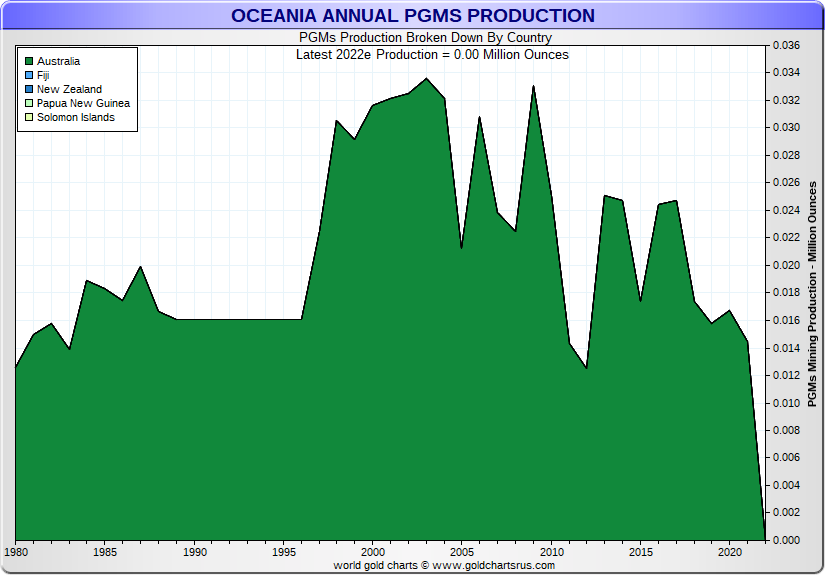
Task: Select the 'Fiji' legend label
Action: 43,75
